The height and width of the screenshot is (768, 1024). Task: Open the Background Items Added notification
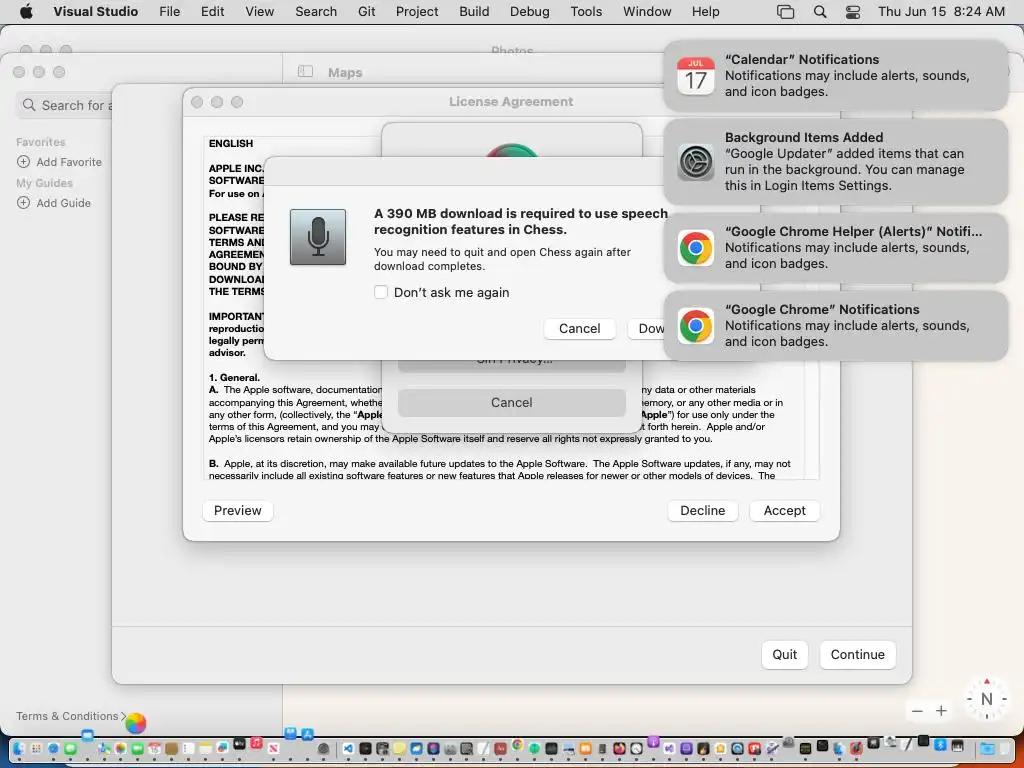tap(836, 161)
